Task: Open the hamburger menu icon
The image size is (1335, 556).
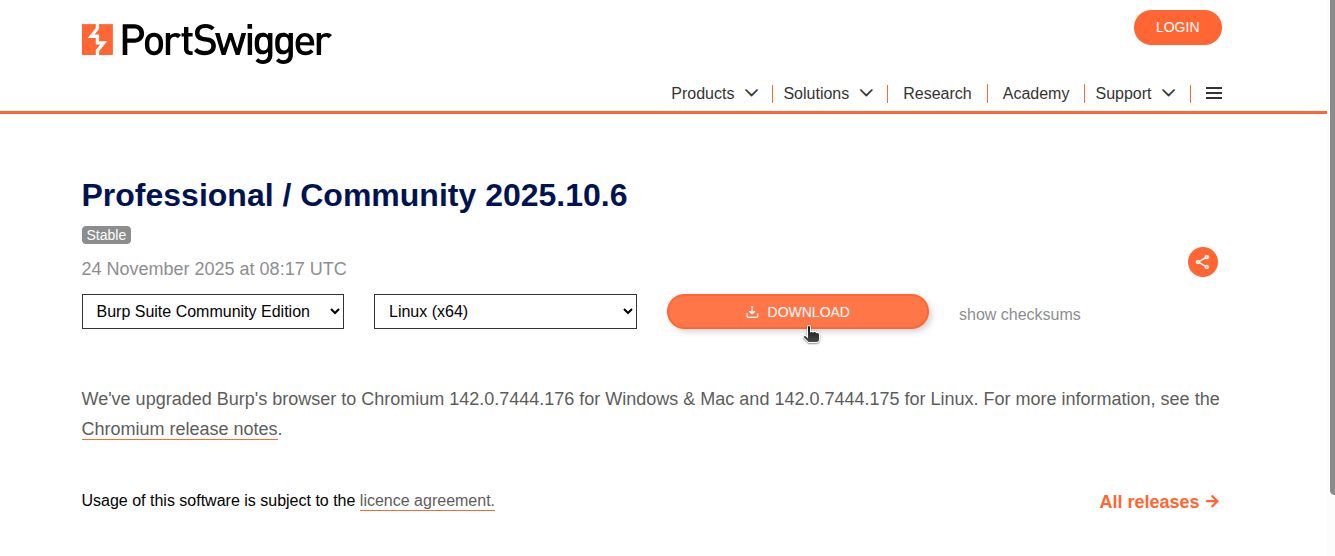Action: (1214, 93)
